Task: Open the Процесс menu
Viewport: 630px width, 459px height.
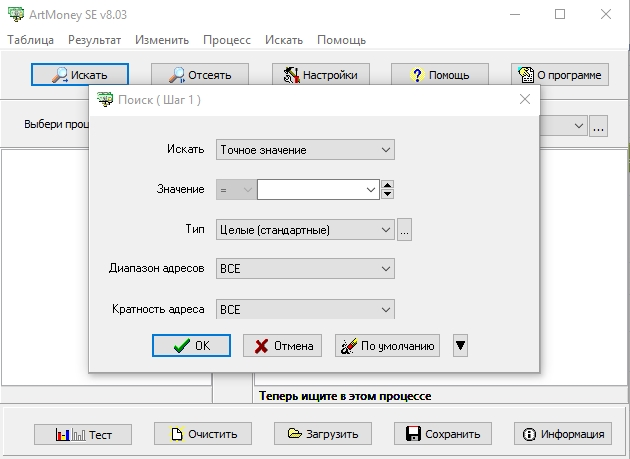Action: [227, 40]
